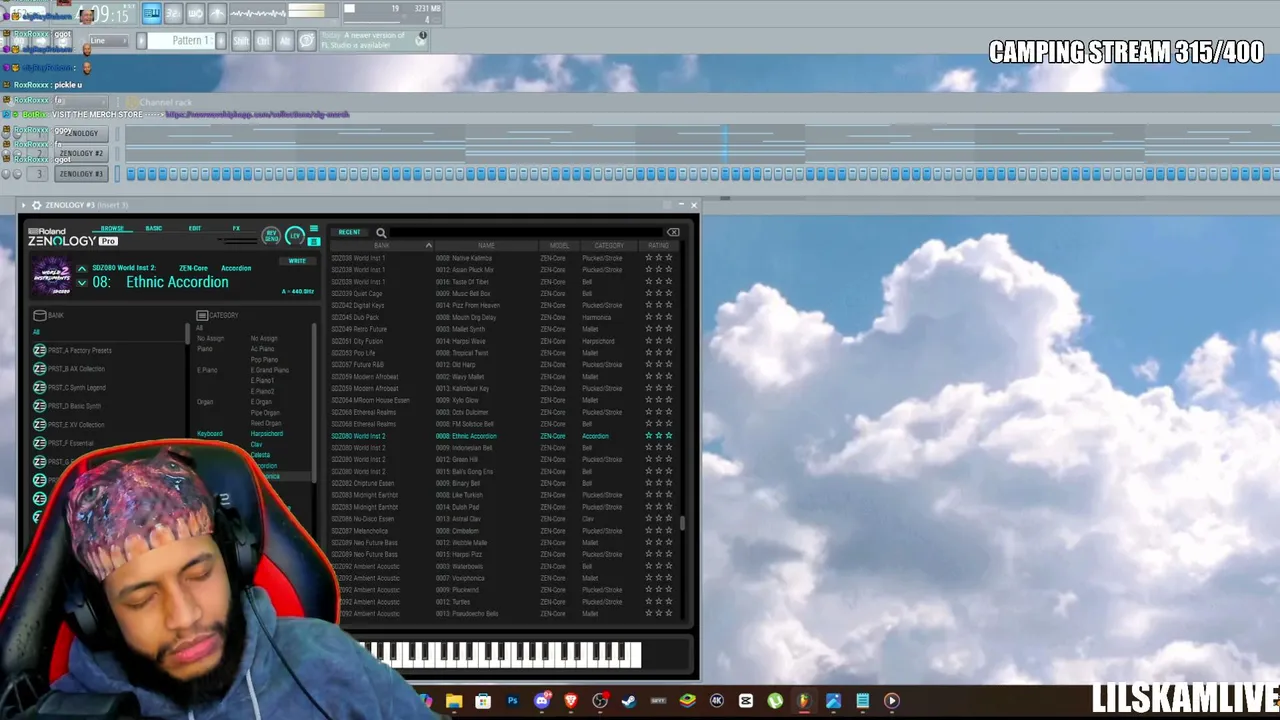Select the ZENOLOGY #3 channel button
Screen dimensions: 1280x720
tap(81, 174)
